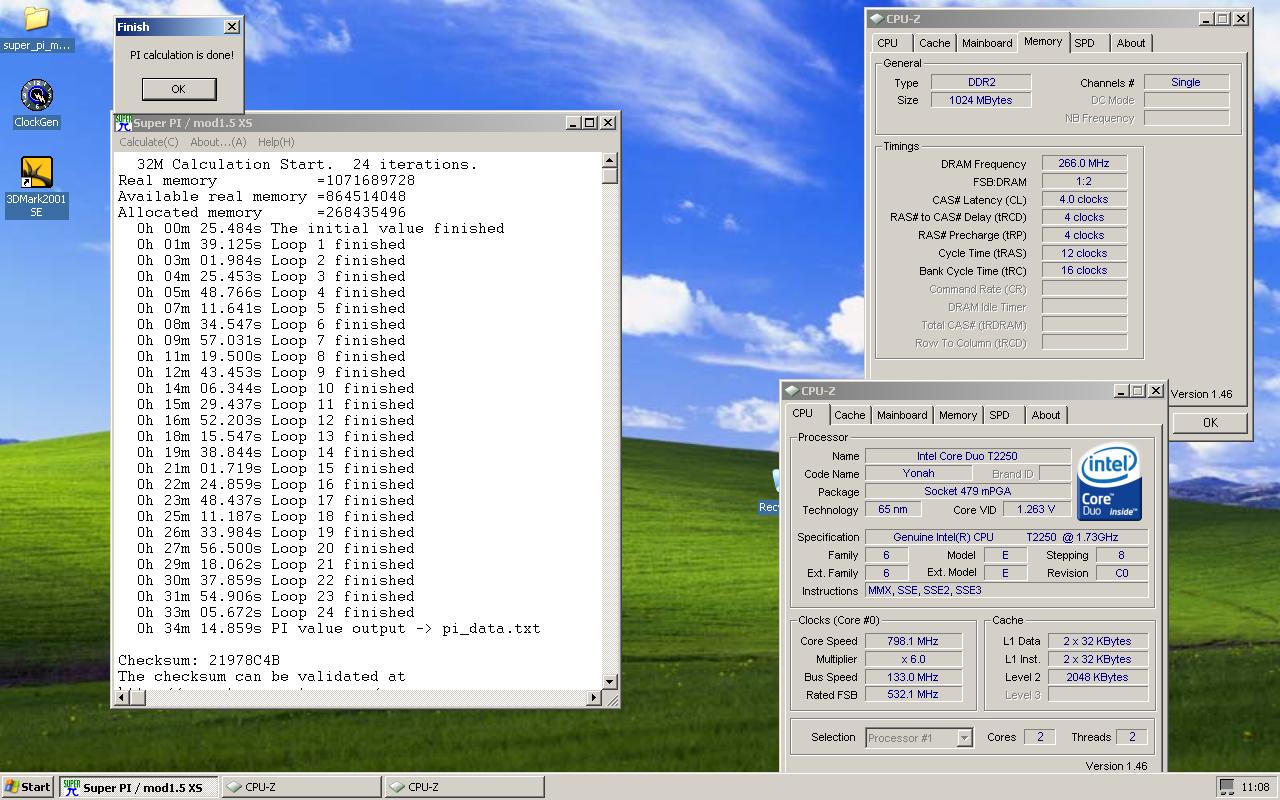The width and height of the screenshot is (1280, 800).
Task: Click the Super PI window title icon
Action: pos(123,122)
